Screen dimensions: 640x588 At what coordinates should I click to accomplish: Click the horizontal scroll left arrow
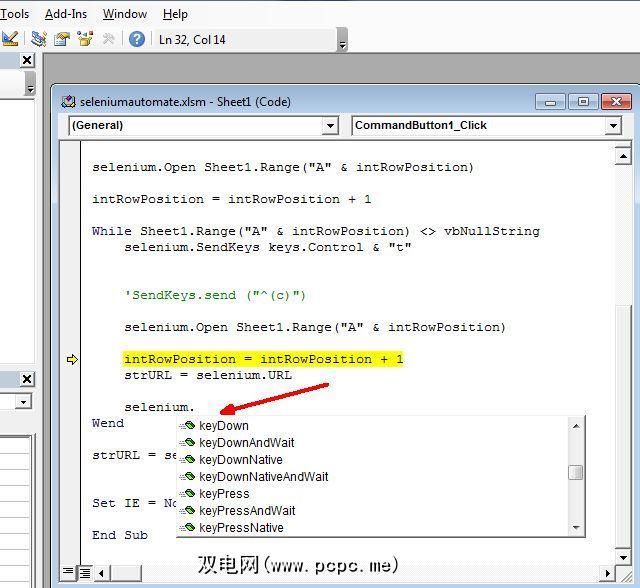click(101, 573)
